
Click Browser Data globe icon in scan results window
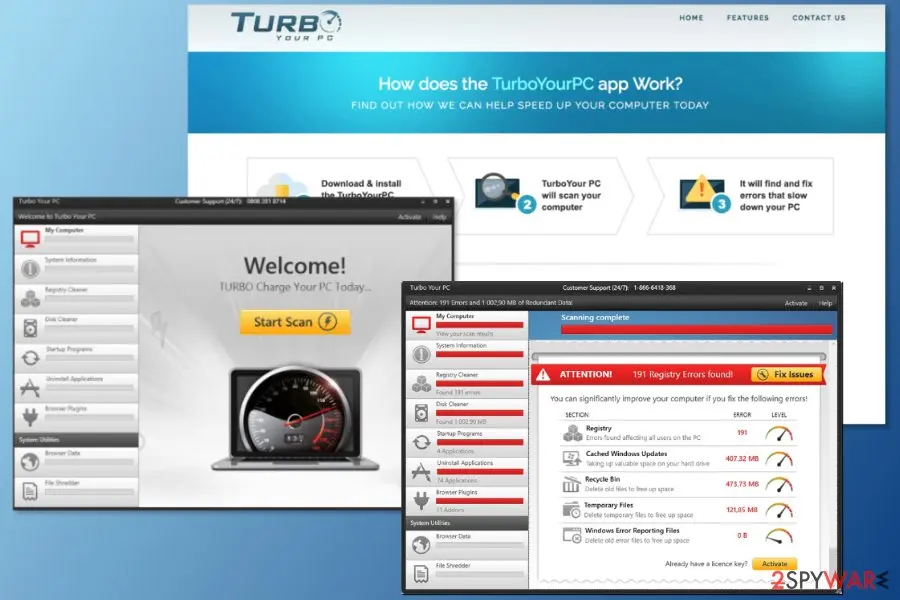coord(421,545)
